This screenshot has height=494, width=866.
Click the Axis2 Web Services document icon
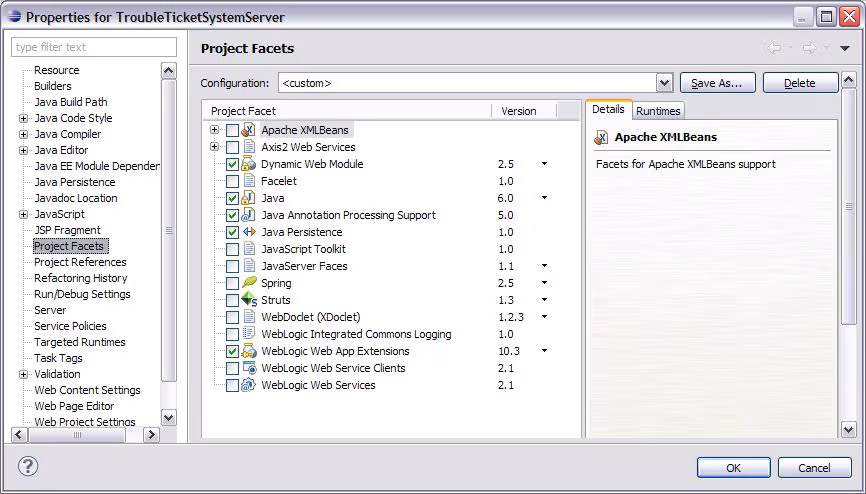click(249, 147)
